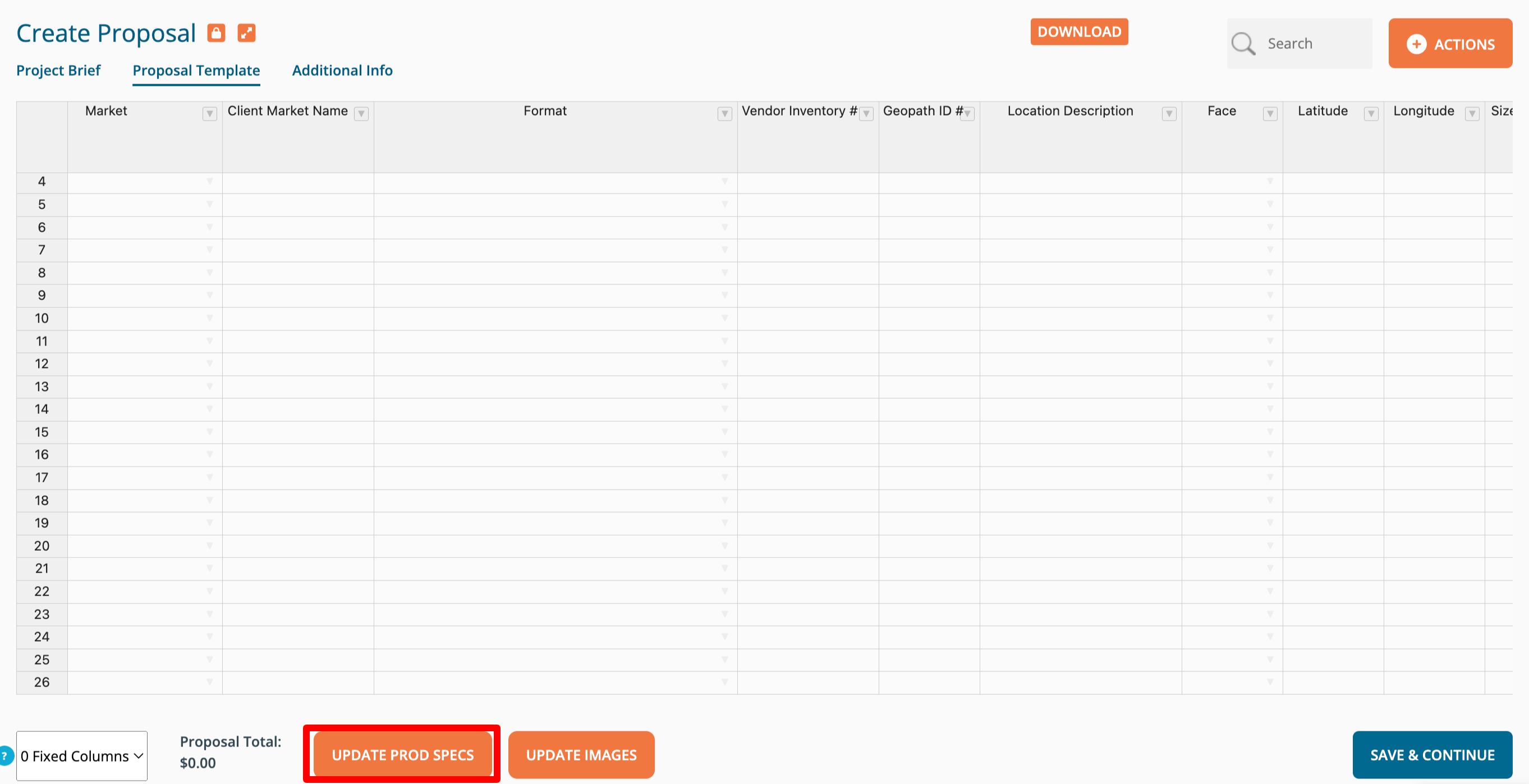The image size is (1529, 784).
Task: Open the Longitude column filter arrow
Action: pyautogui.click(x=1472, y=114)
